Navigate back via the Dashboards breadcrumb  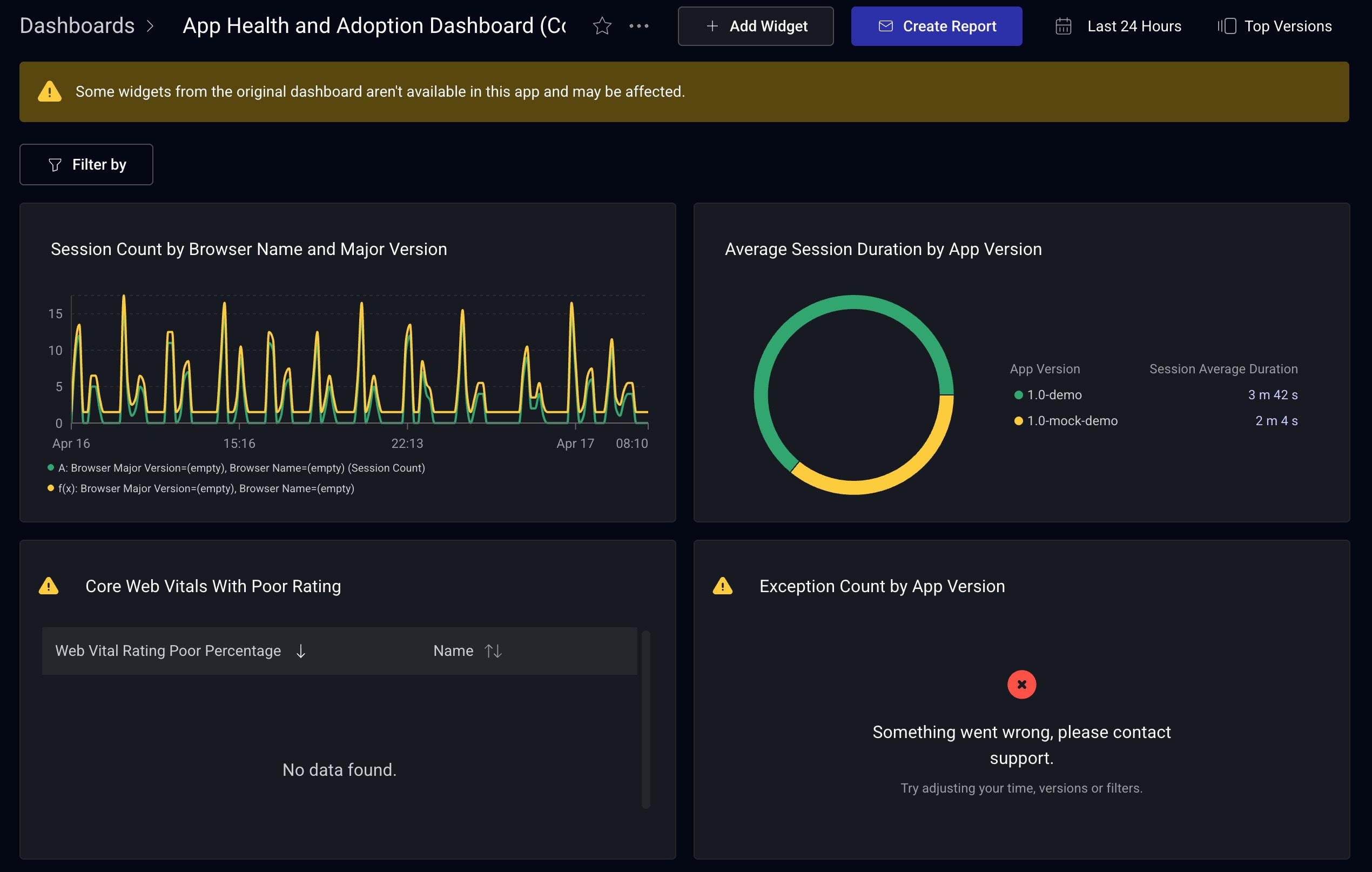(77, 25)
